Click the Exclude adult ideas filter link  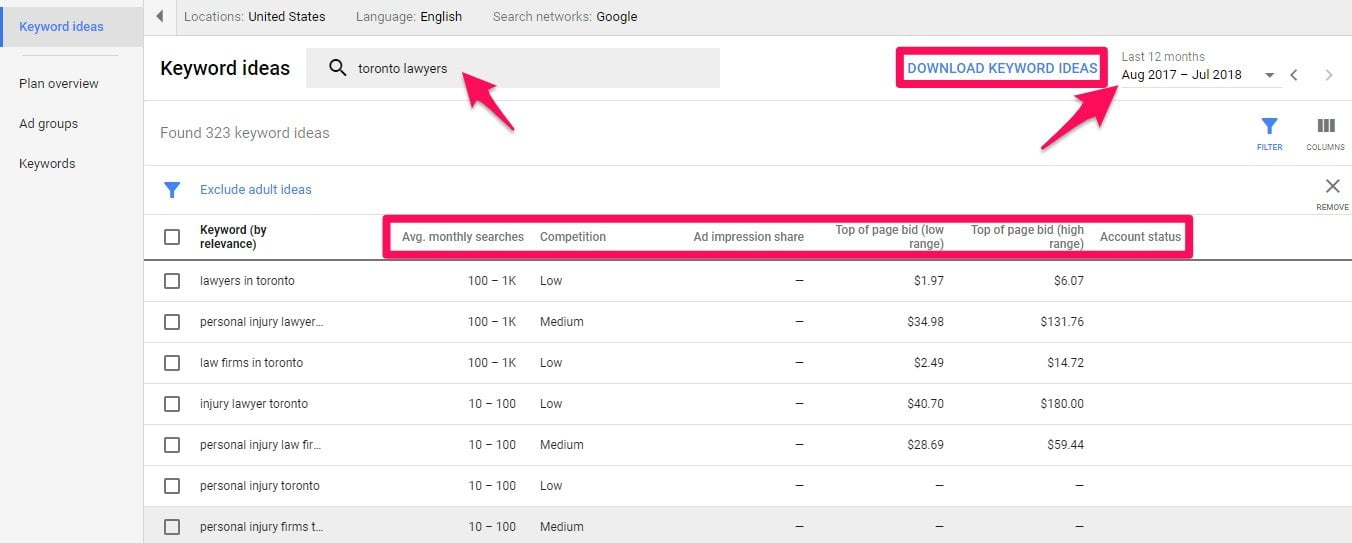pos(256,190)
